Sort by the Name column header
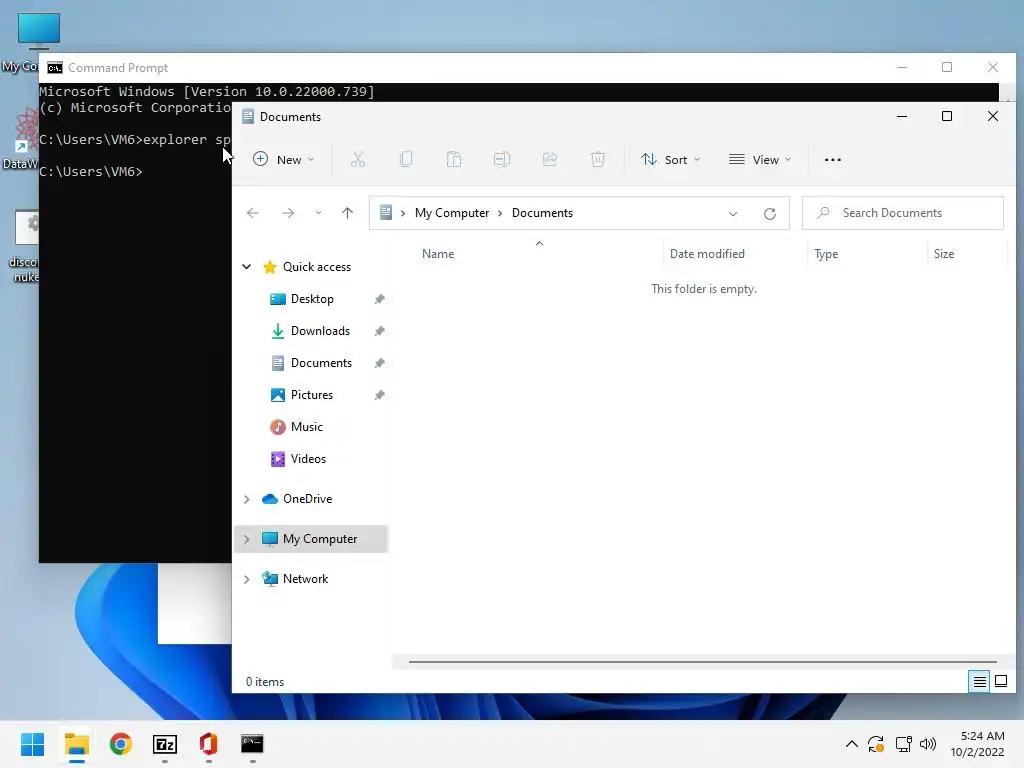The height and width of the screenshot is (768, 1024). pos(438,254)
